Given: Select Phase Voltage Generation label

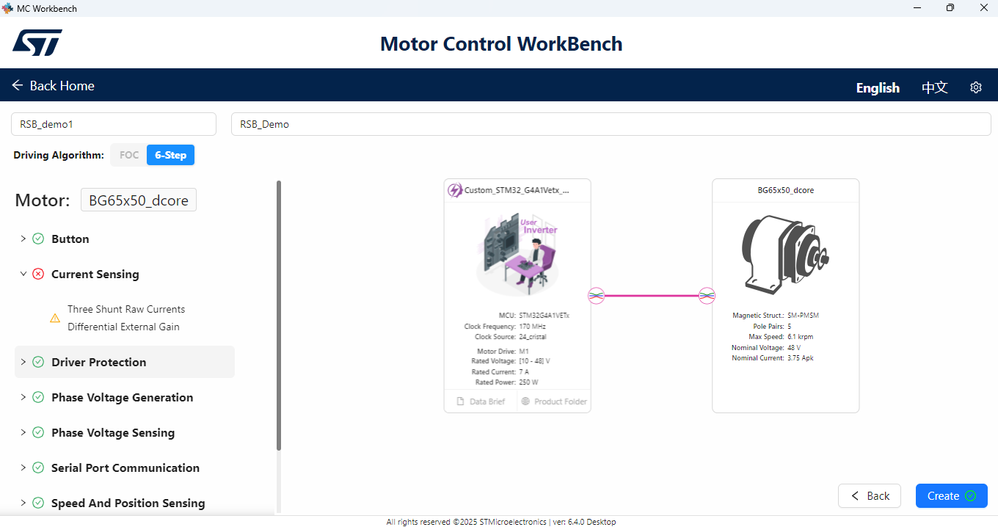Looking at the screenshot, I should 122,397.
